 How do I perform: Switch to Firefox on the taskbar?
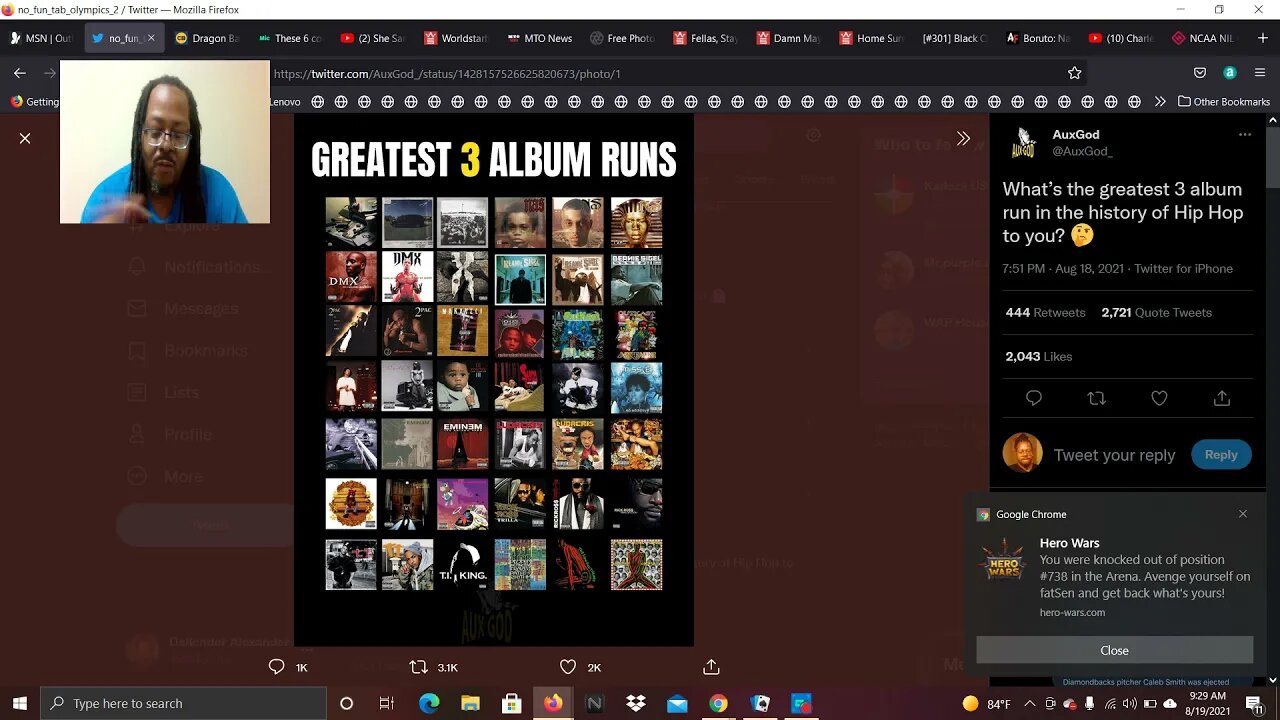(553, 703)
